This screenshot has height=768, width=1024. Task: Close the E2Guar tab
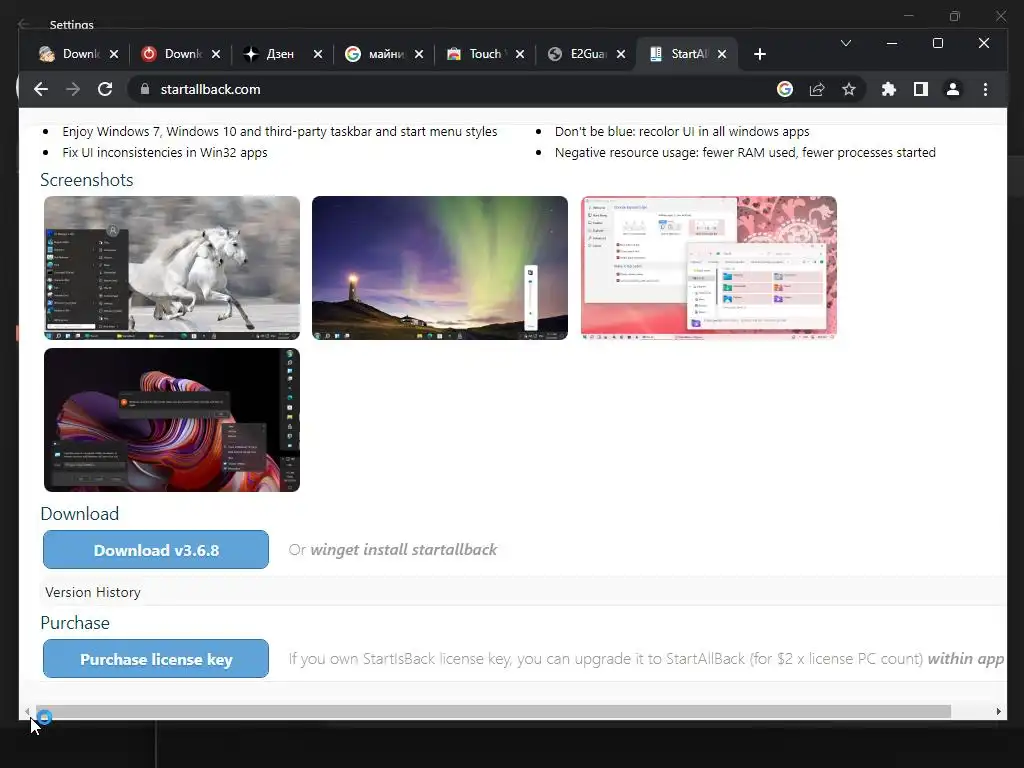click(621, 54)
